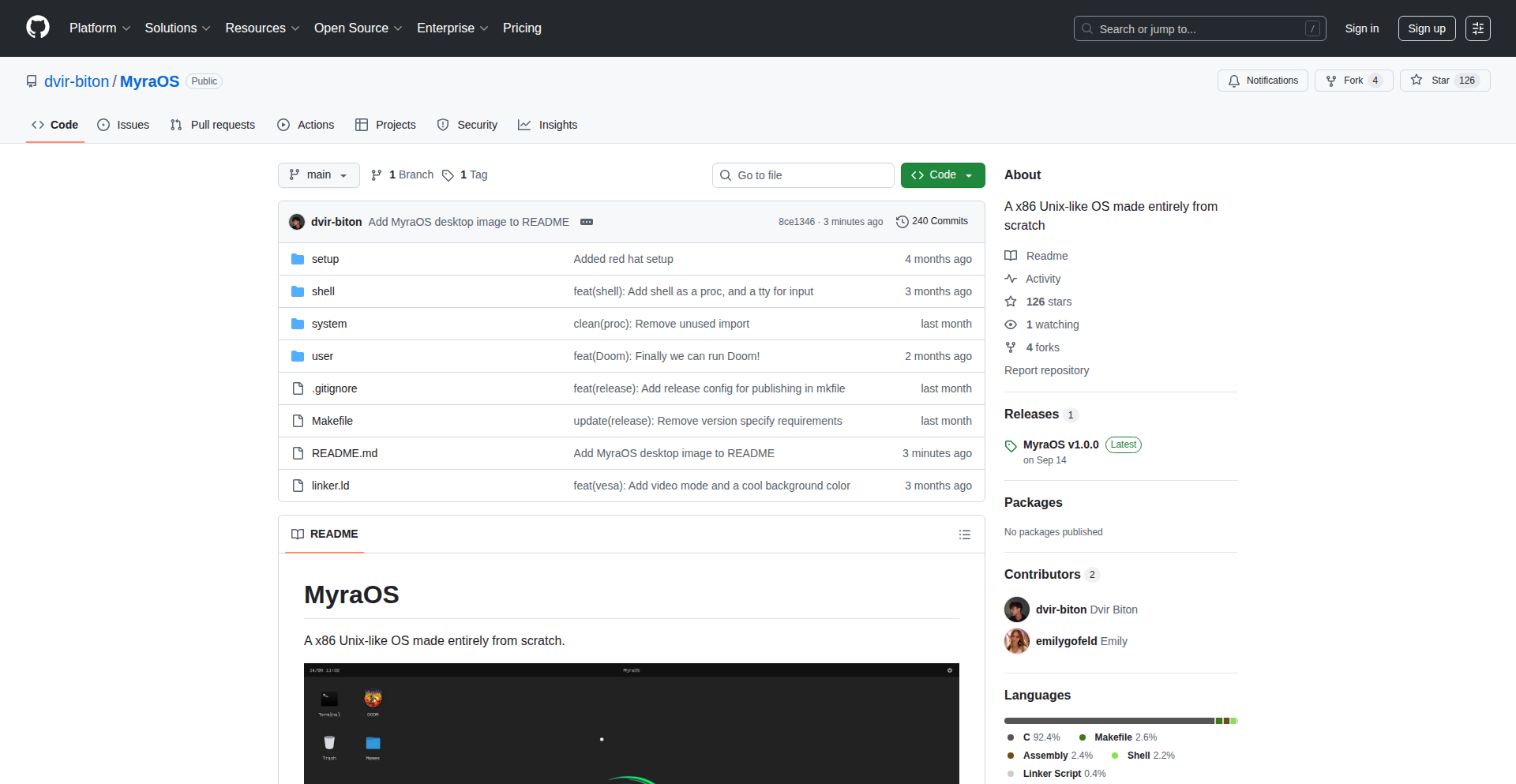The image size is (1516, 784).
Task: Click the Report repository link
Action: pyautogui.click(x=1046, y=370)
